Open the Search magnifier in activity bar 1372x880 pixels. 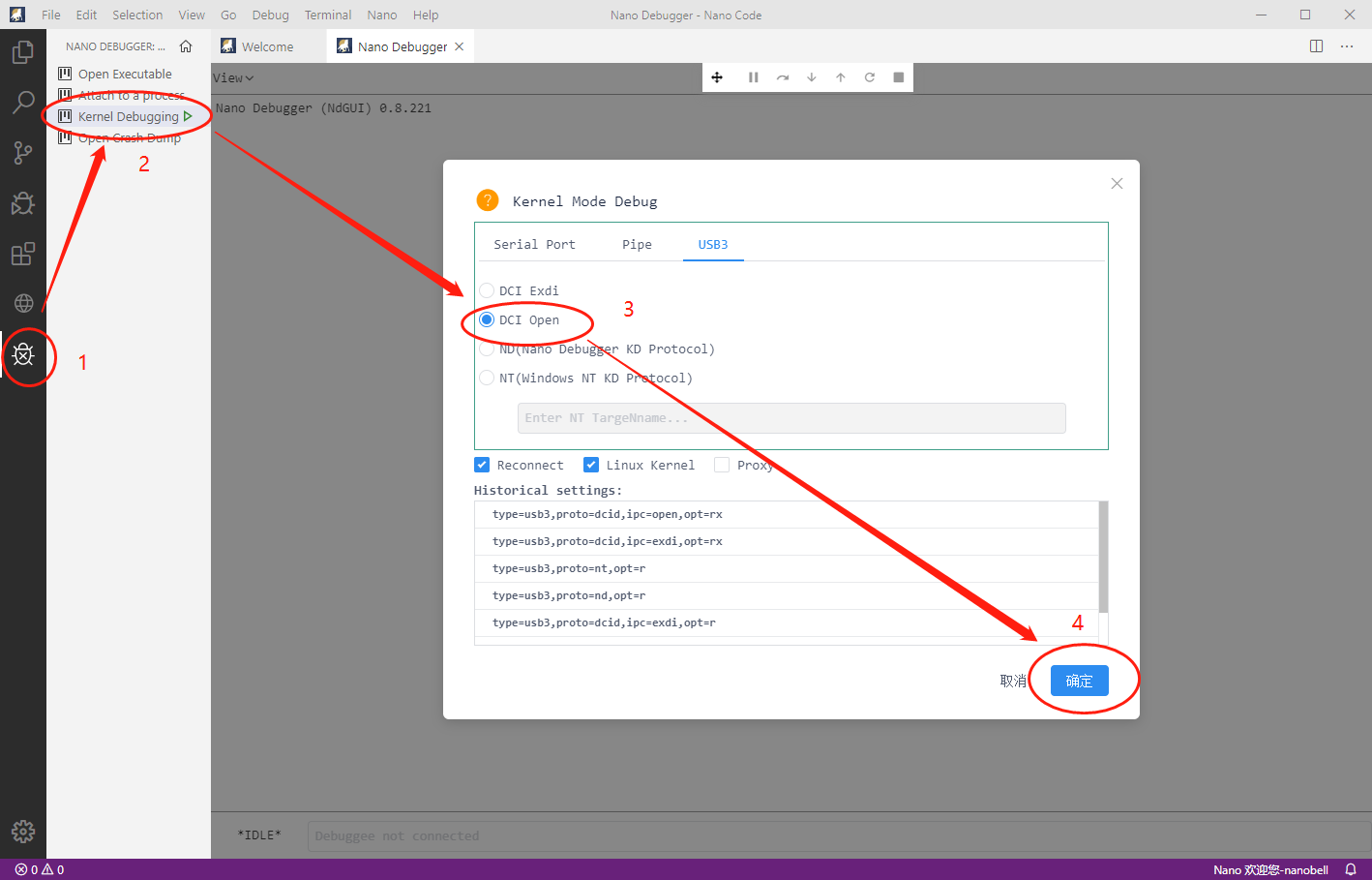[23, 102]
